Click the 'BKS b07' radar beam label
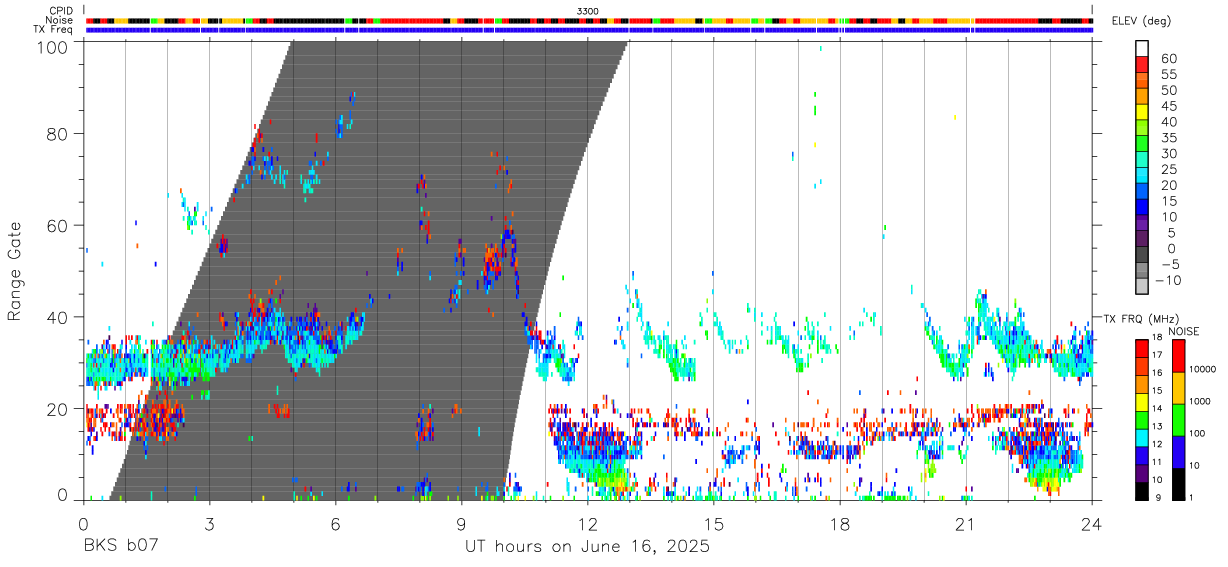Screen dimensions: 1228x567 pyautogui.click(x=120, y=547)
